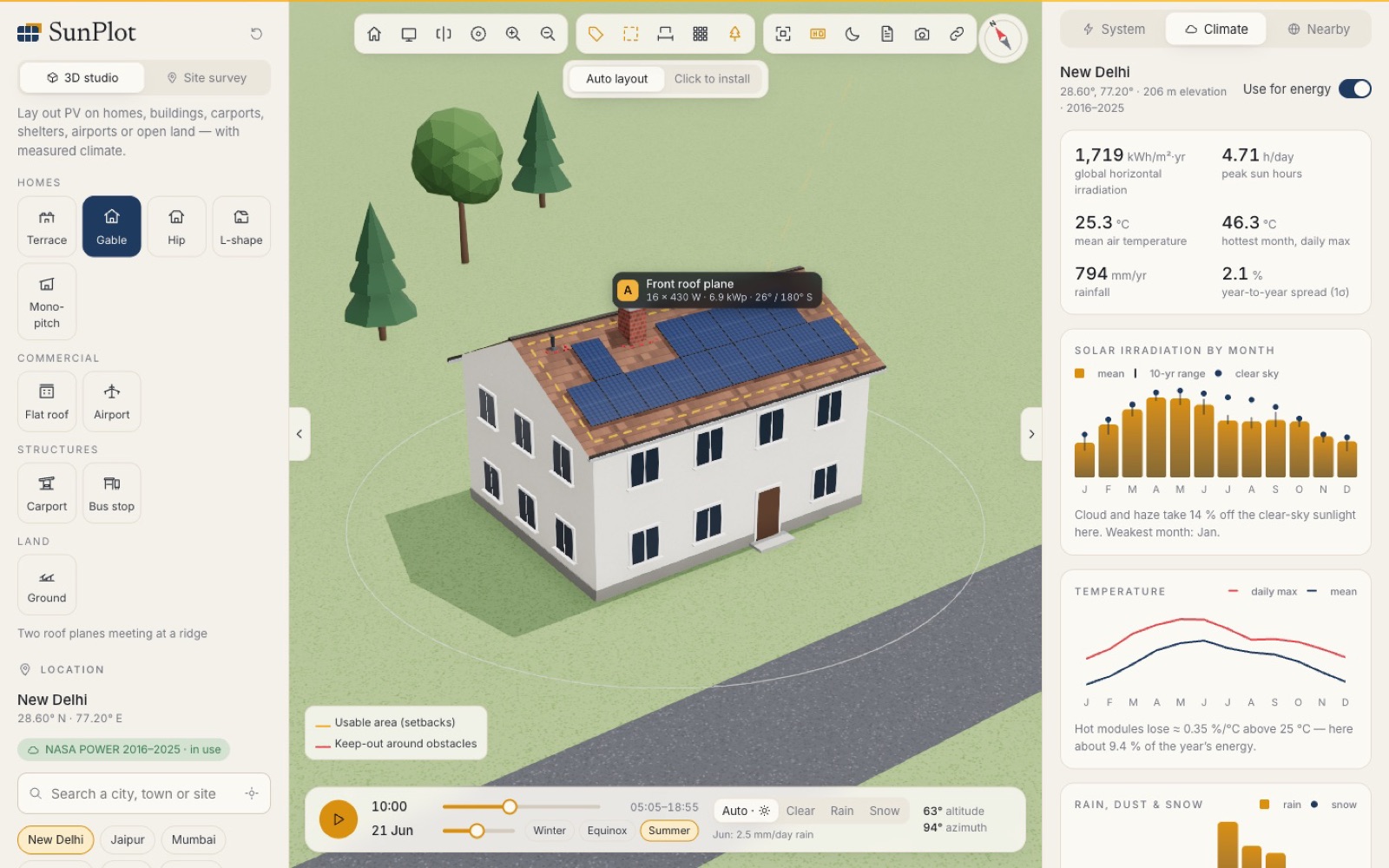Viewport: 1389px width, 868px height.
Task: Toggle the panel grid icon in toolbar
Action: pyautogui.click(x=701, y=34)
